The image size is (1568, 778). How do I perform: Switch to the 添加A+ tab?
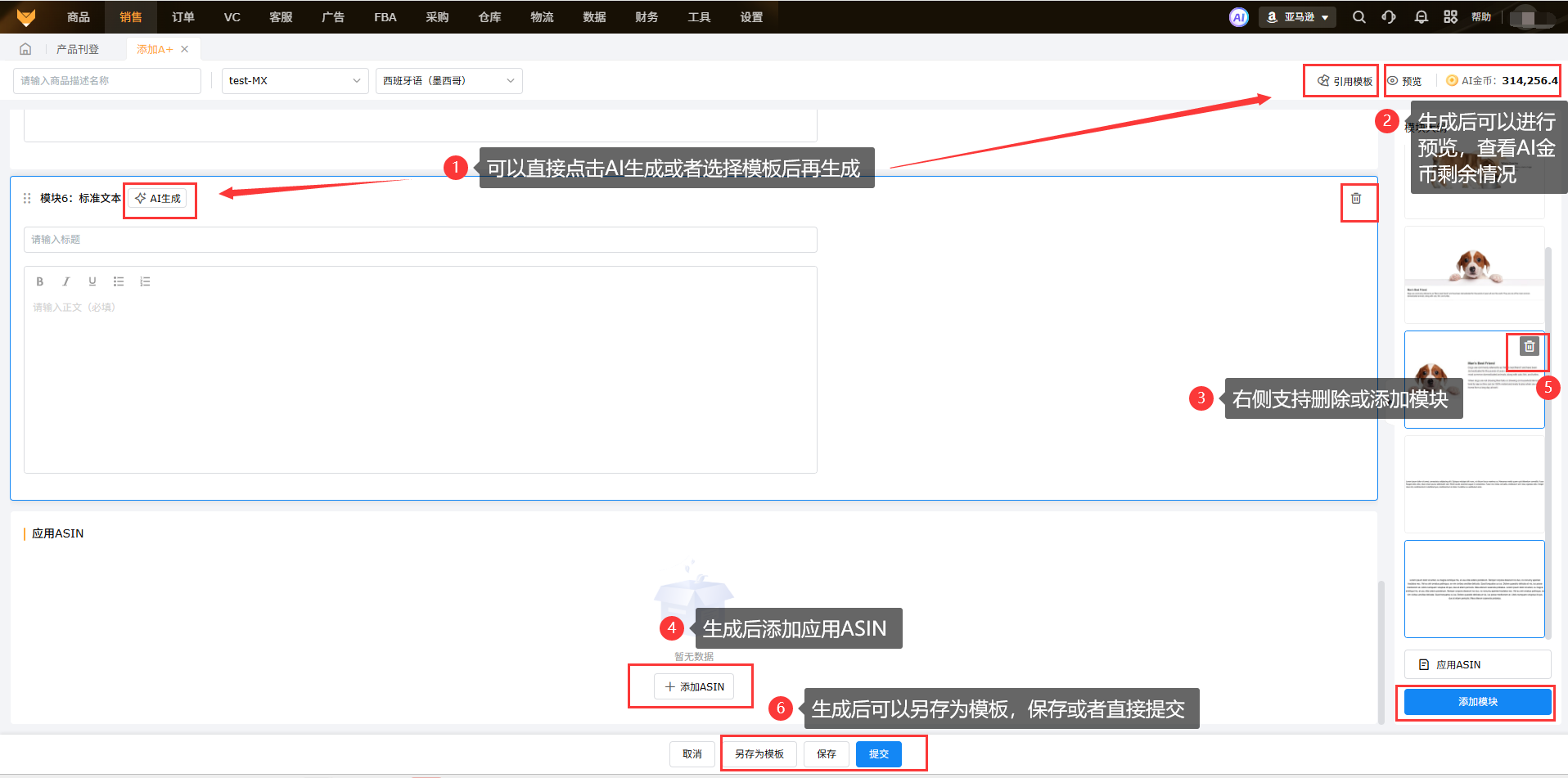coord(155,49)
